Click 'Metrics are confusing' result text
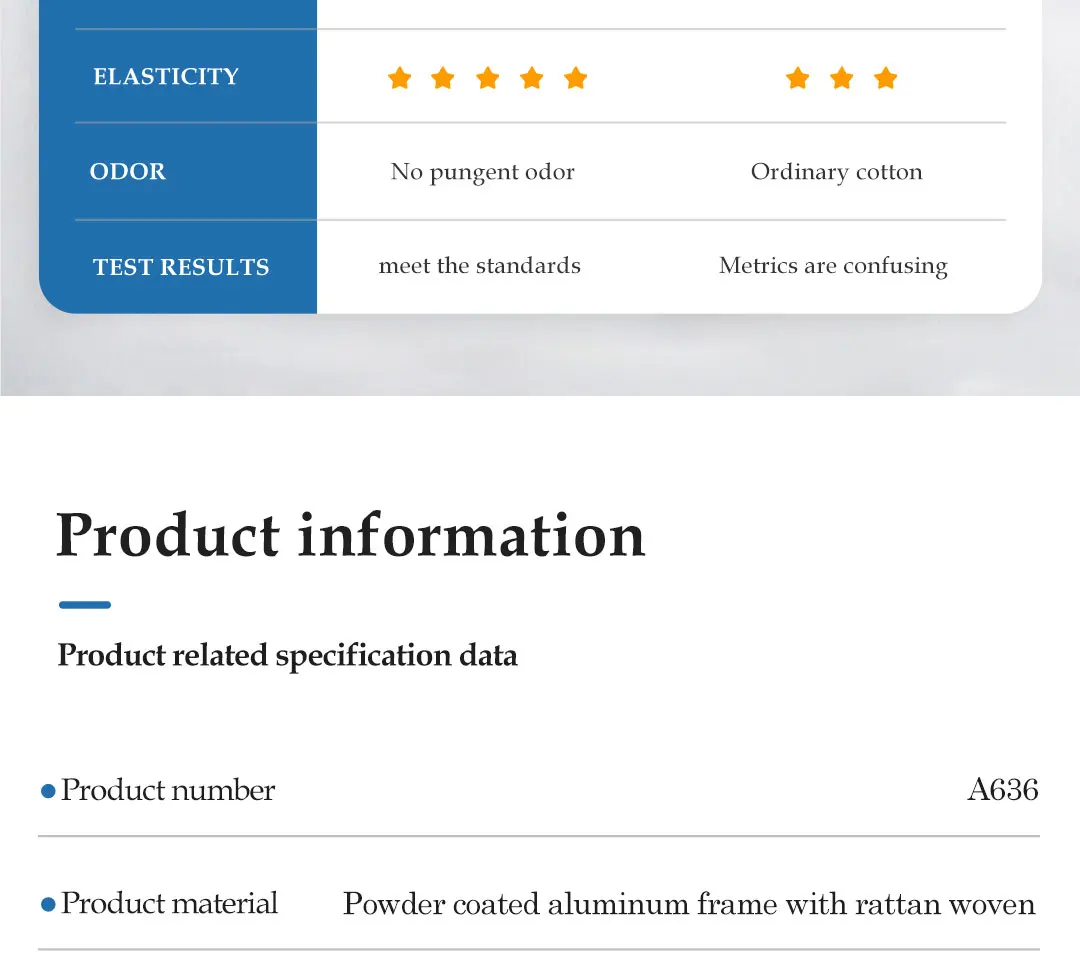1080x963 pixels. click(833, 266)
